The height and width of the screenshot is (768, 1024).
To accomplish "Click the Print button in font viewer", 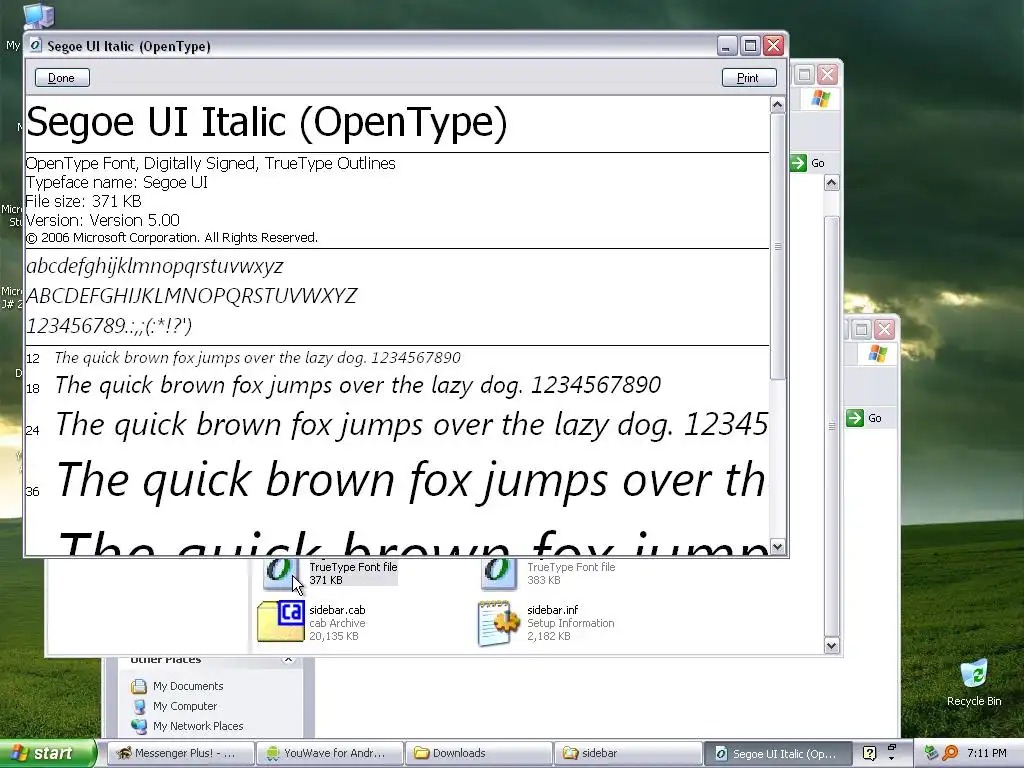I will [749, 78].
